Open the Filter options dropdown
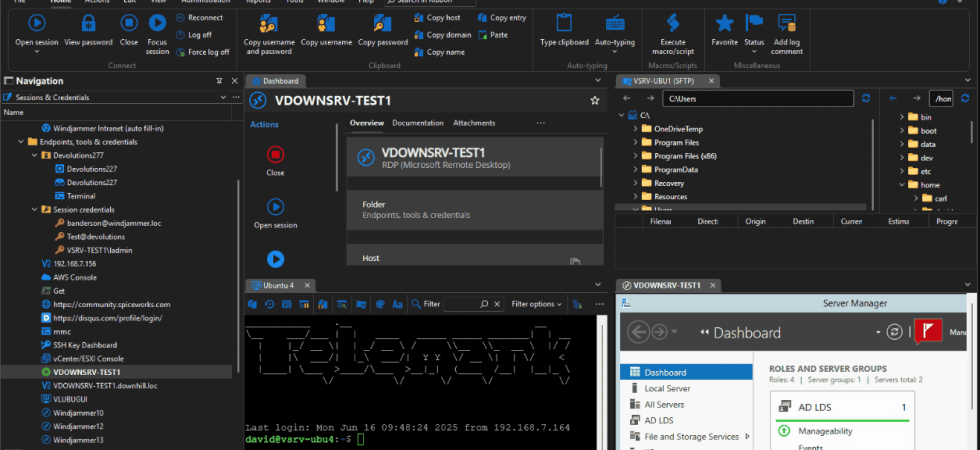The height and width of the screenshot is (450, 980). click(536, 304)
